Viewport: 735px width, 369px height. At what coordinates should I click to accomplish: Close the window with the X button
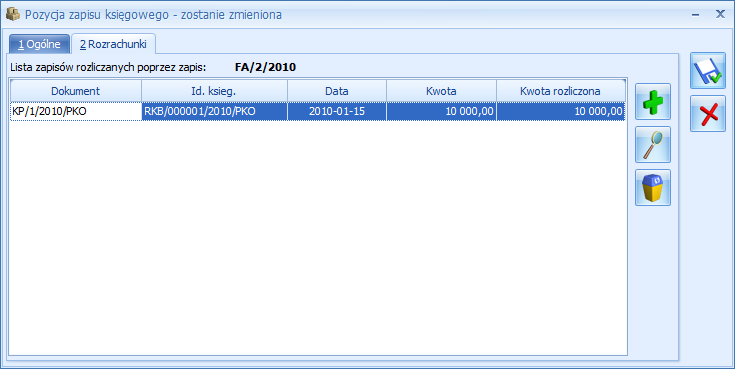pos(720,15)
